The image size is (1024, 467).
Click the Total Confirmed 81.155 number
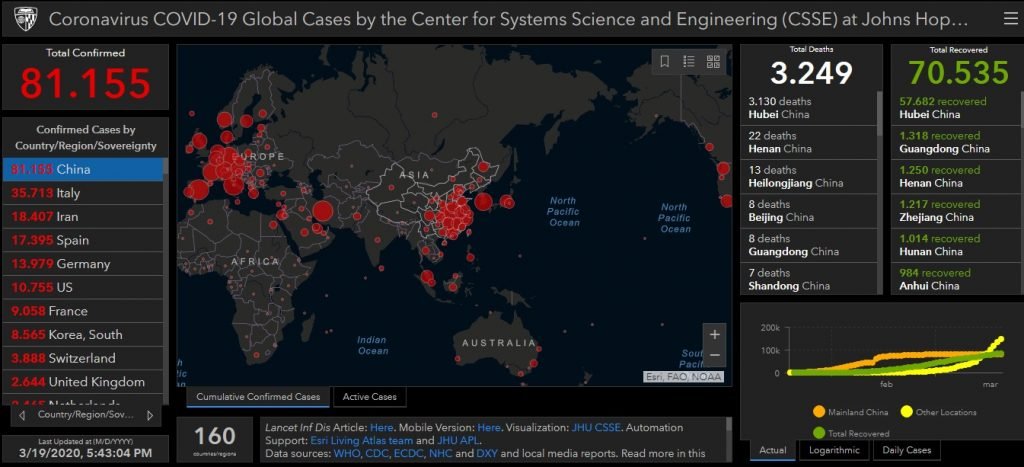click(86, 82)
